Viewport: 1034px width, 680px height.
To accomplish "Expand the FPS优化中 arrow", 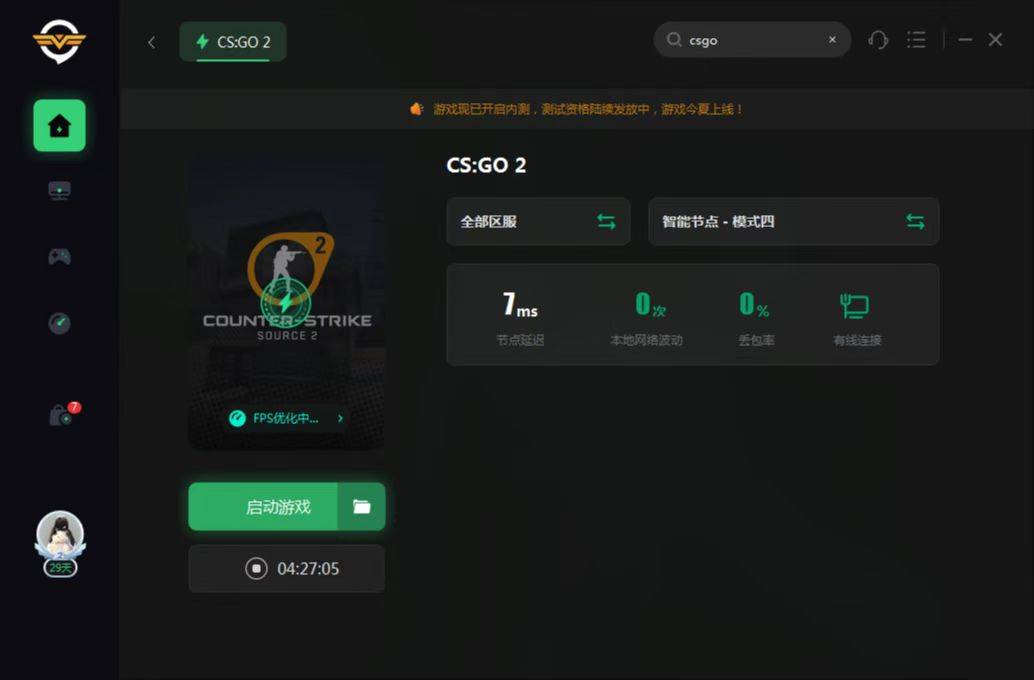I will coord(340,418).
